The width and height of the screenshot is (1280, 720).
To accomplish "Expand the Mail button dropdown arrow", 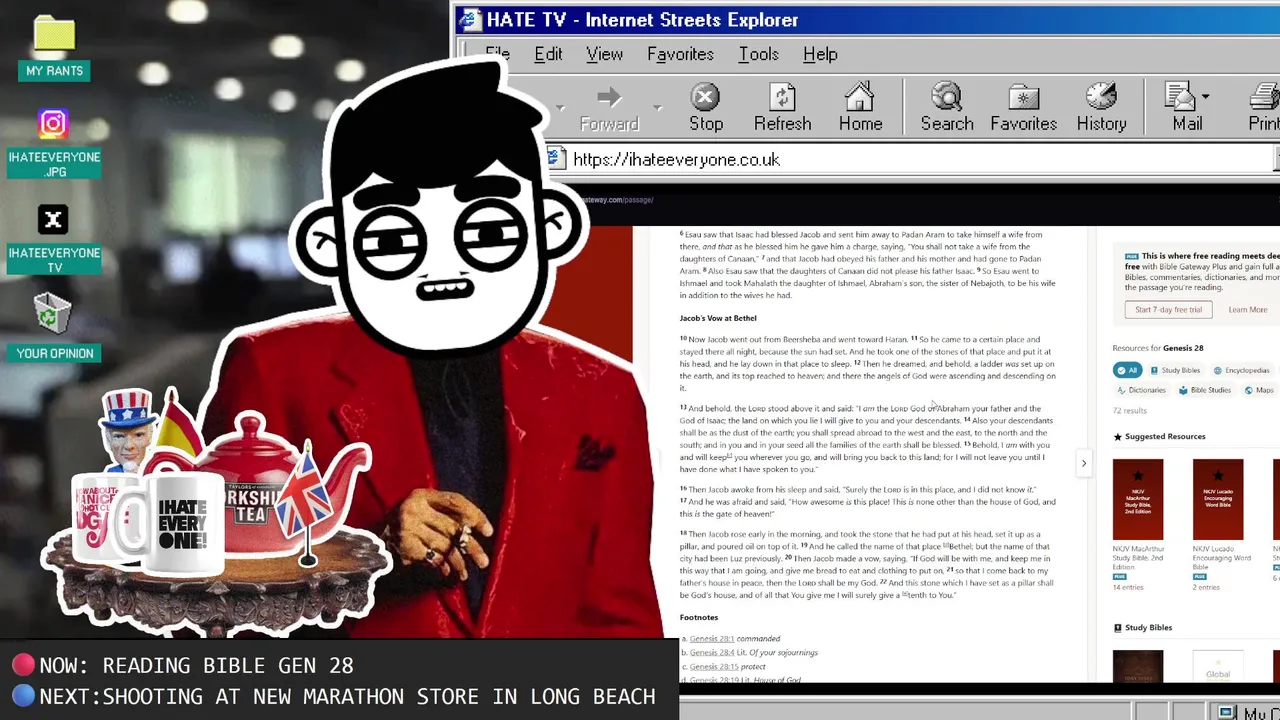I will (x=1205, y=97).
